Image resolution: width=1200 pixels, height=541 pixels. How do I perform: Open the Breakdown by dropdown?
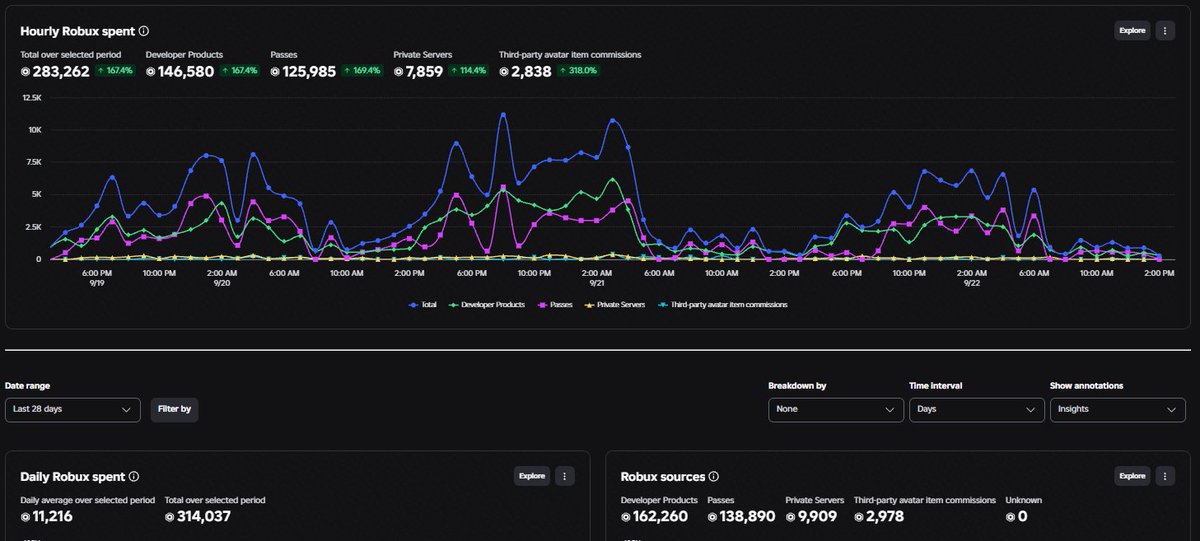click(x=836, y=410)
